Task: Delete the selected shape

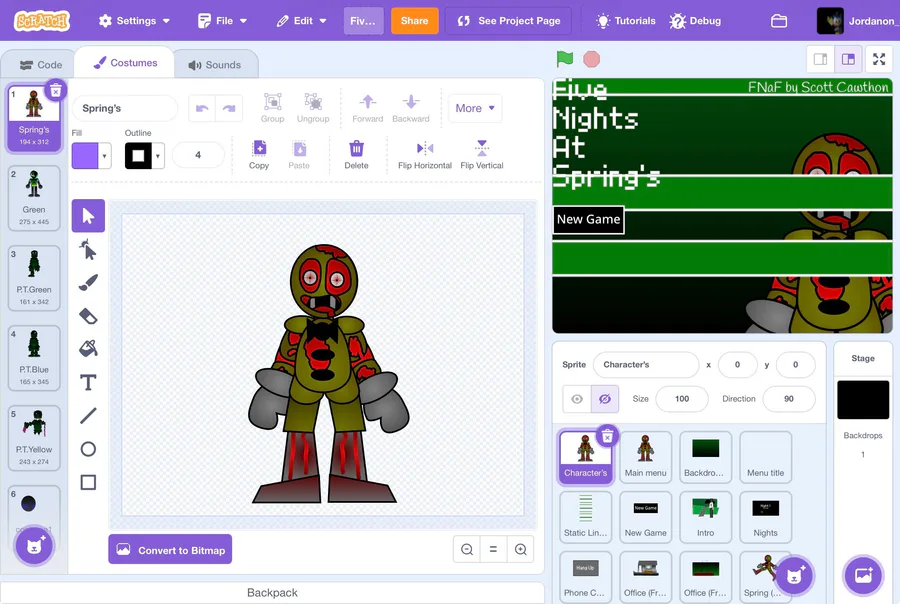Action: 356,154
